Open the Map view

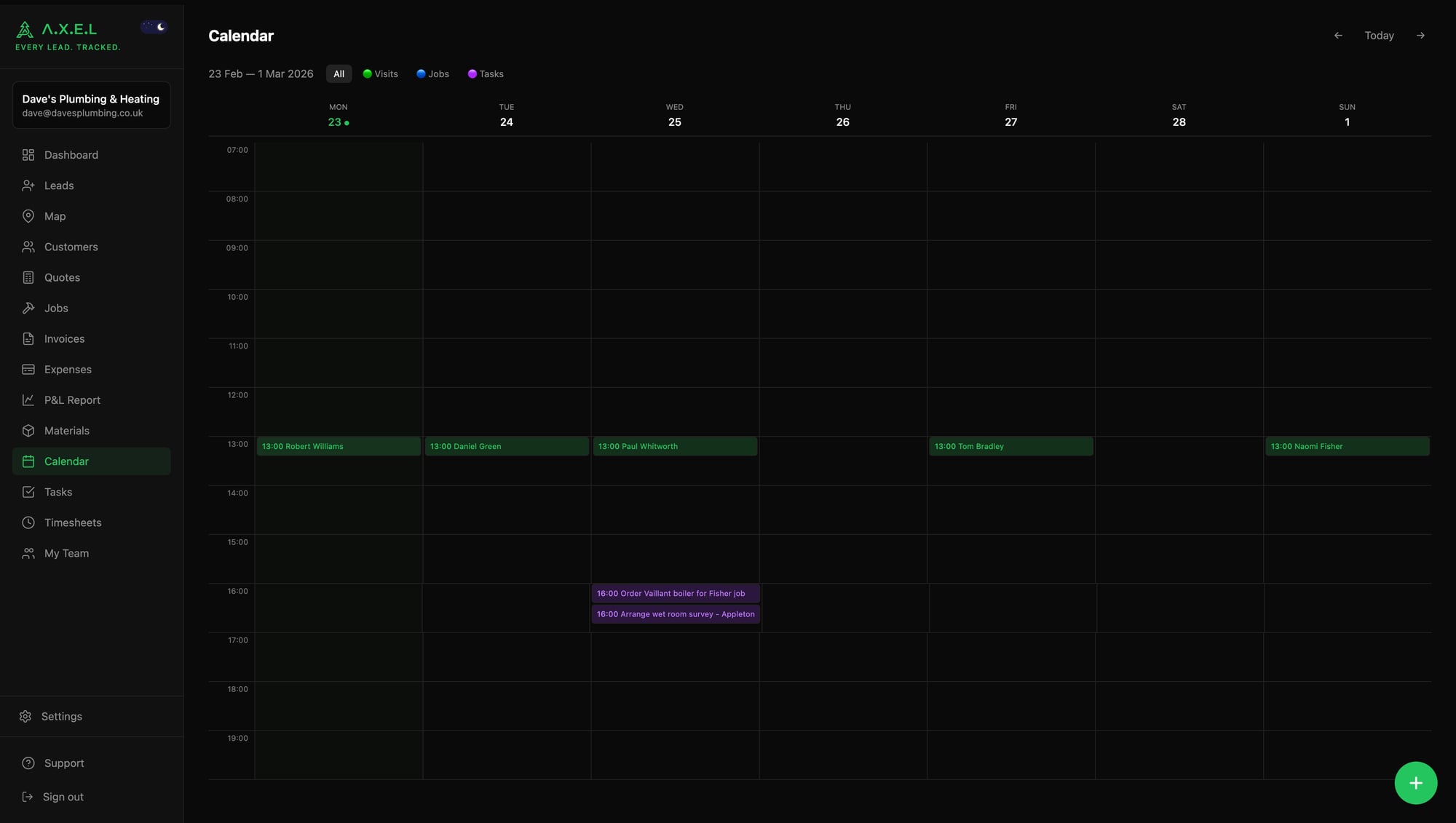pyautogui.click(x=55, y=215)
